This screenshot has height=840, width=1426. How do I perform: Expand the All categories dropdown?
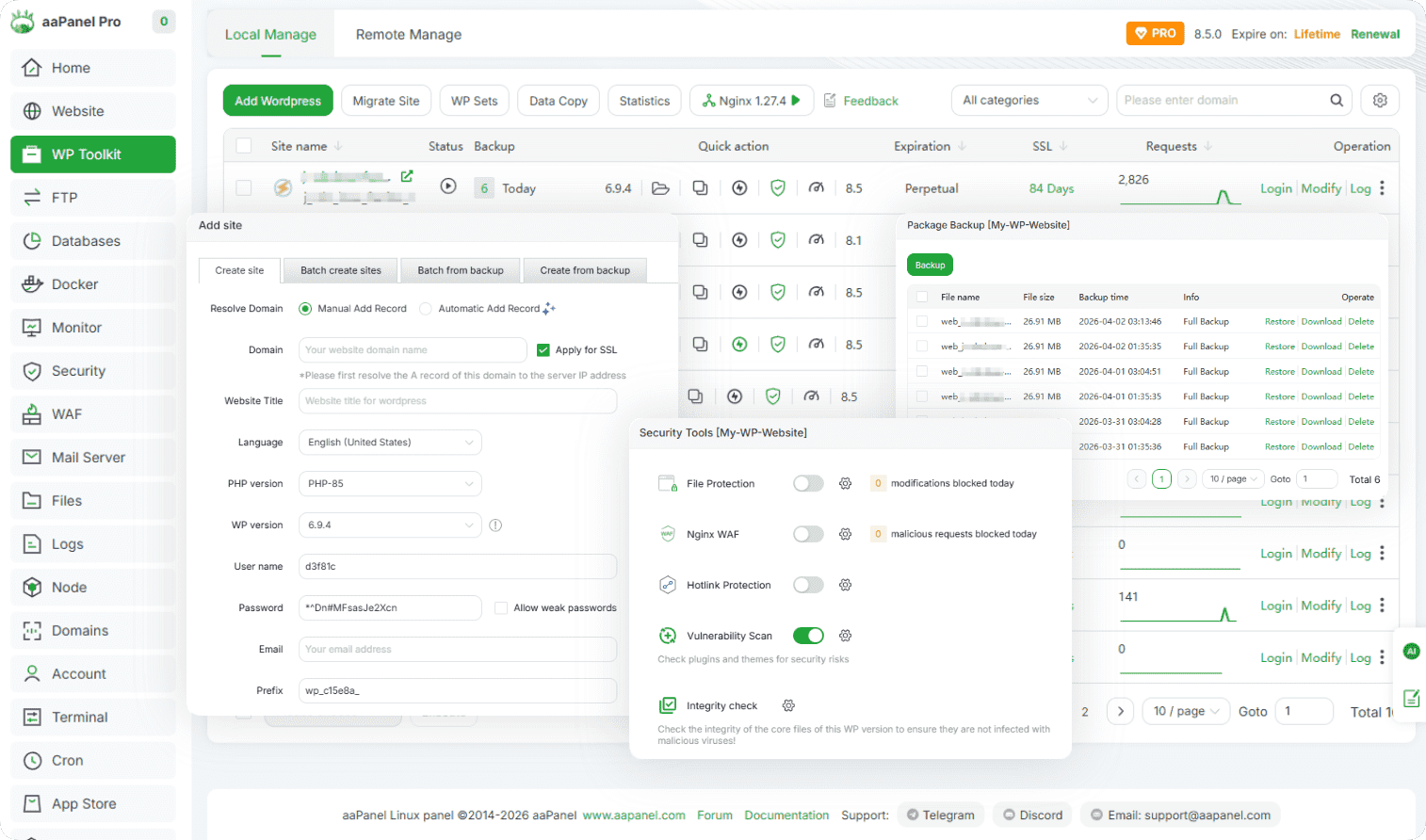pos(1029,101)
